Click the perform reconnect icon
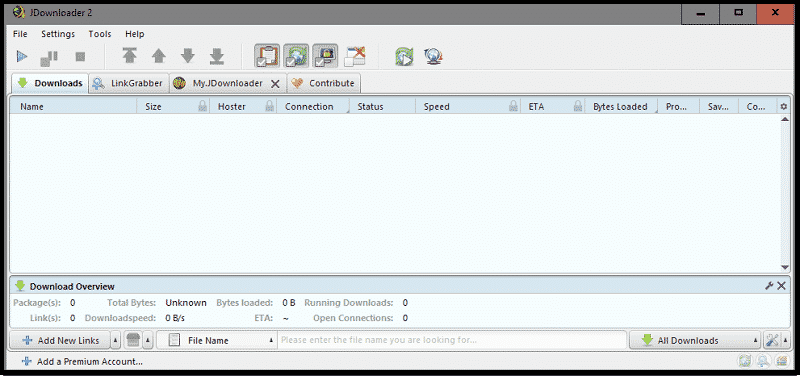 coord(404,56)
